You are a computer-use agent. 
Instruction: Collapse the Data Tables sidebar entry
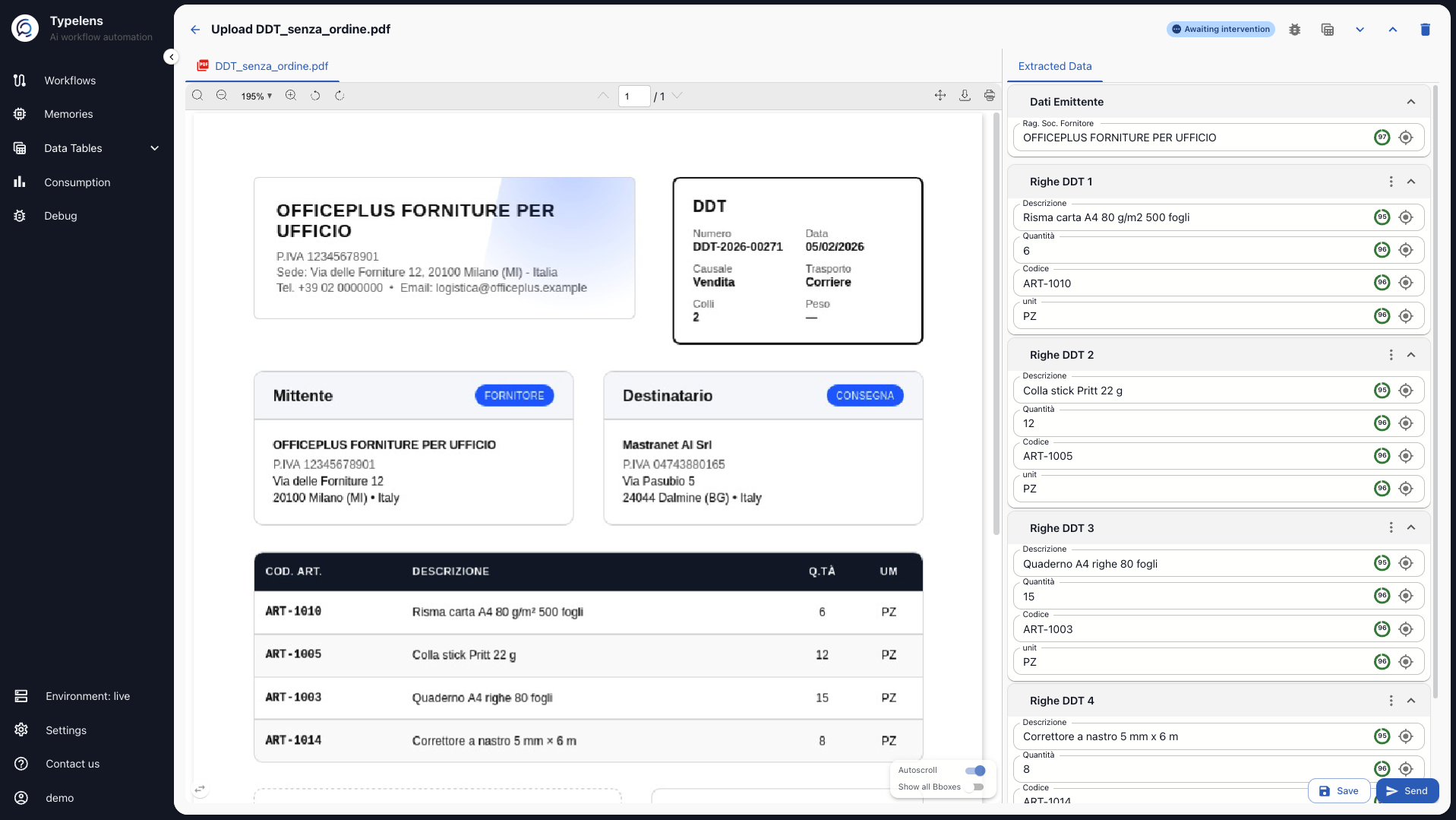154,147
